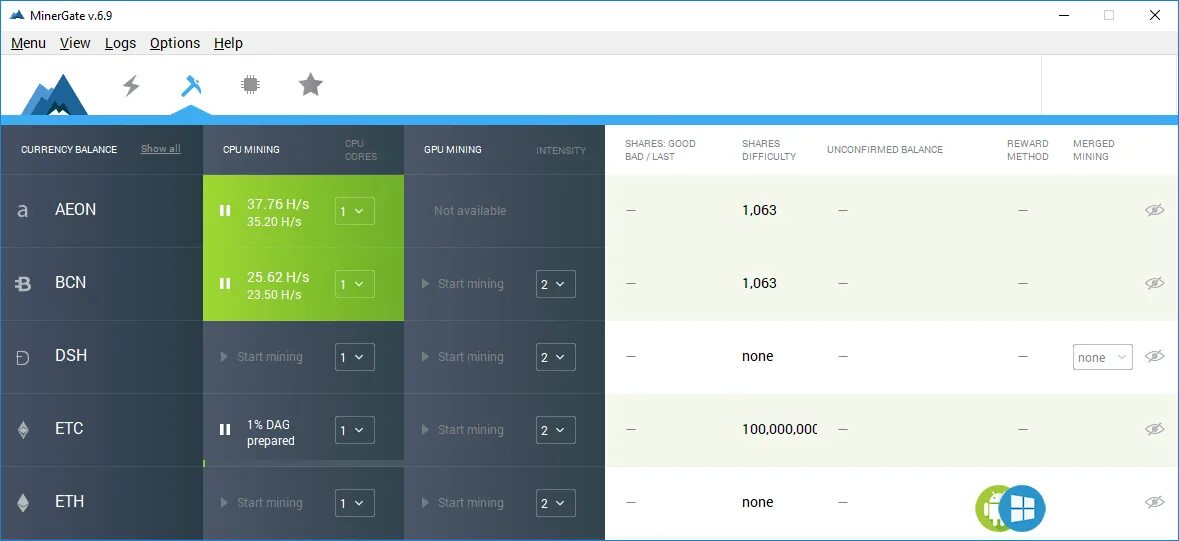
Task: Open ETC CPU cores dropdown
Action: 355,430
